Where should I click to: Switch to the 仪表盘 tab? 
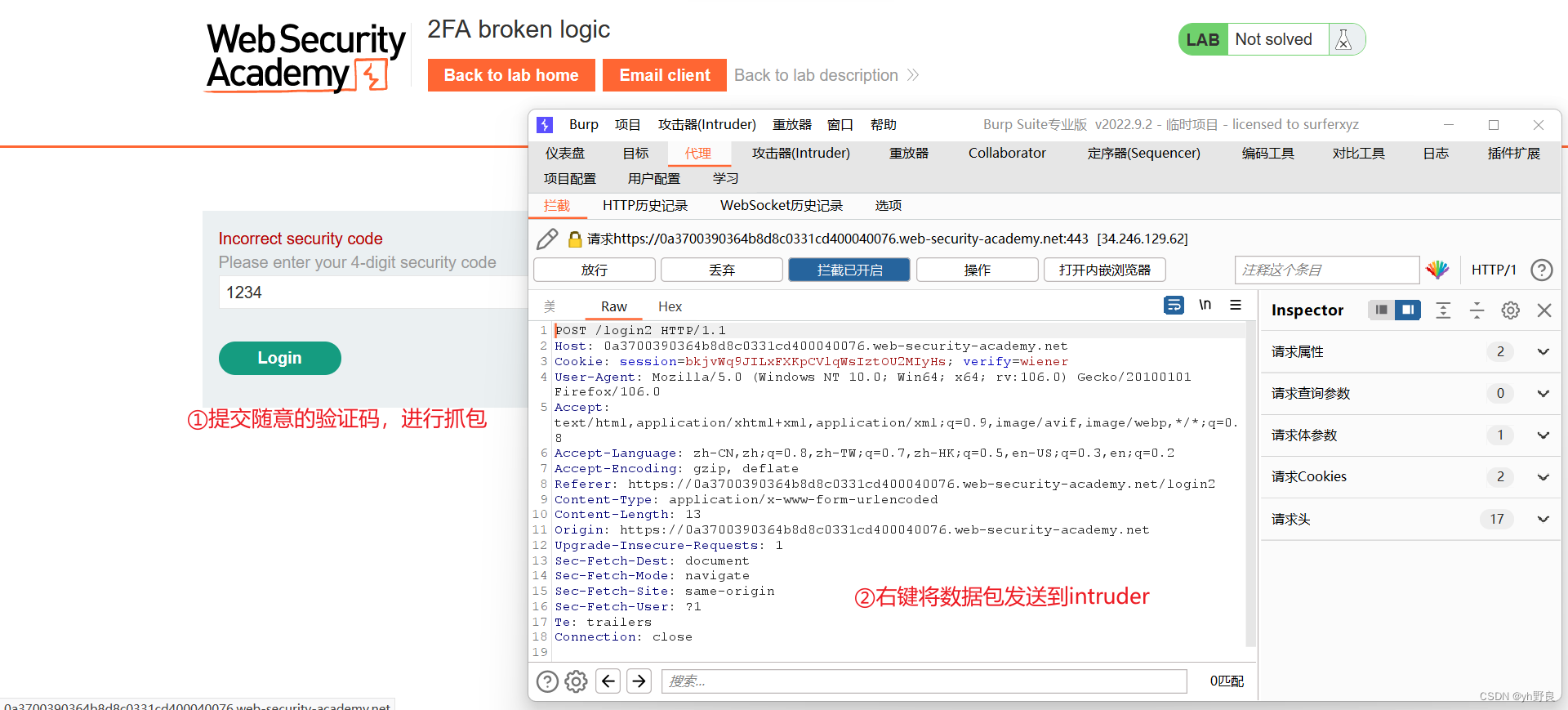pyautogui.click(x=565, y=153)
